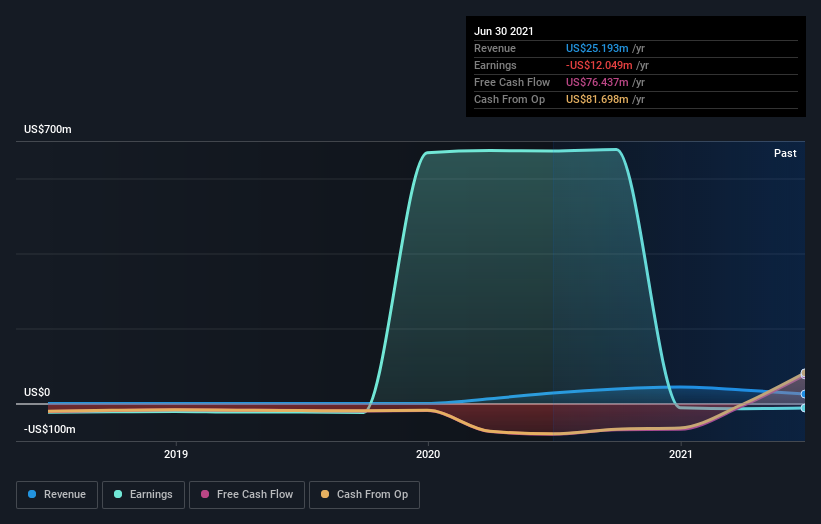Viewport: 821px width, 524px height.
Task: Toggle the Revenue legend button
Action: tap(57, 495)
